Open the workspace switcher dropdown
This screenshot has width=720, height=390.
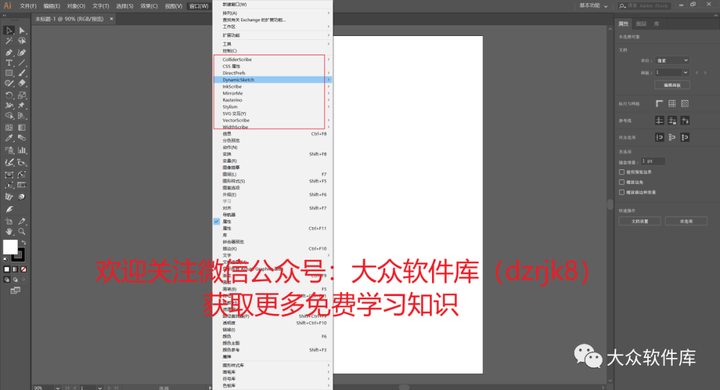coord(594,6)
